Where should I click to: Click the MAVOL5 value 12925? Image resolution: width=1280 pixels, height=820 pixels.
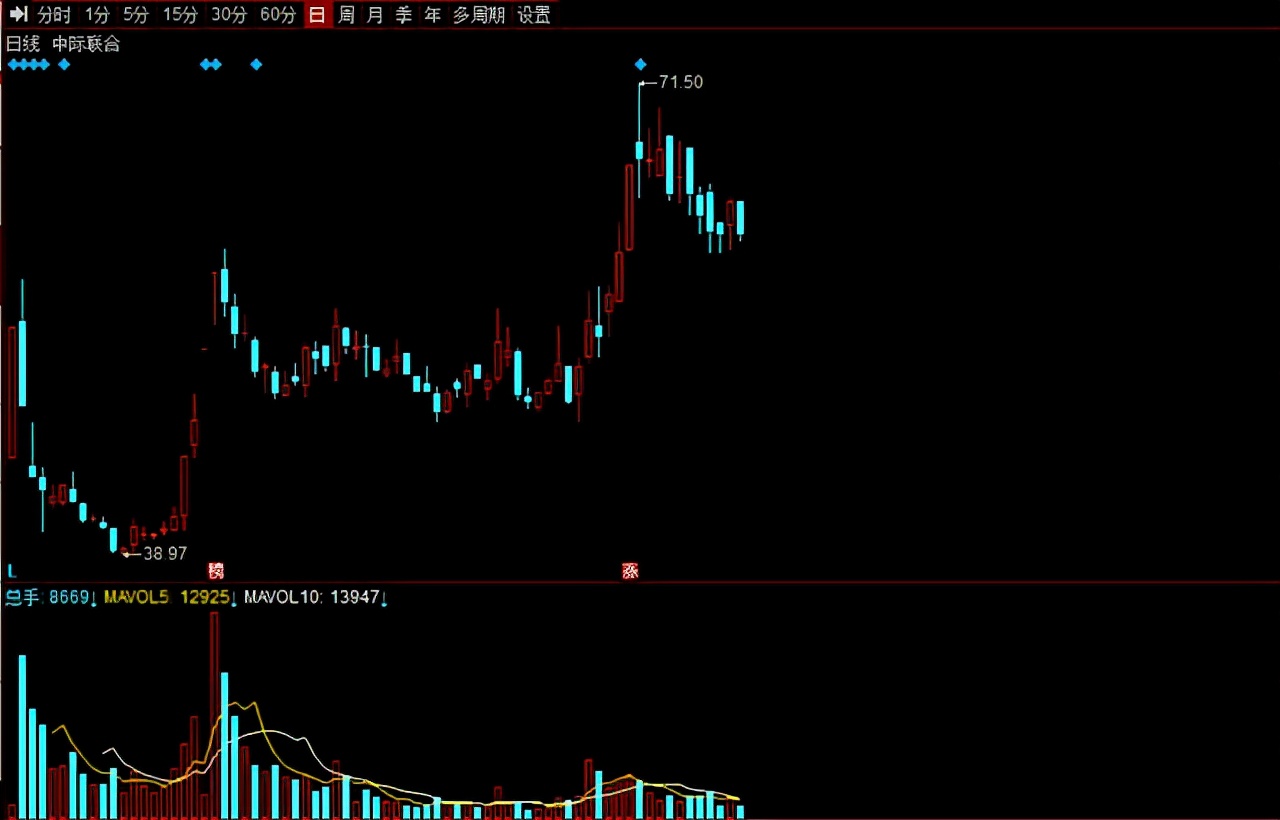point(205,597)
